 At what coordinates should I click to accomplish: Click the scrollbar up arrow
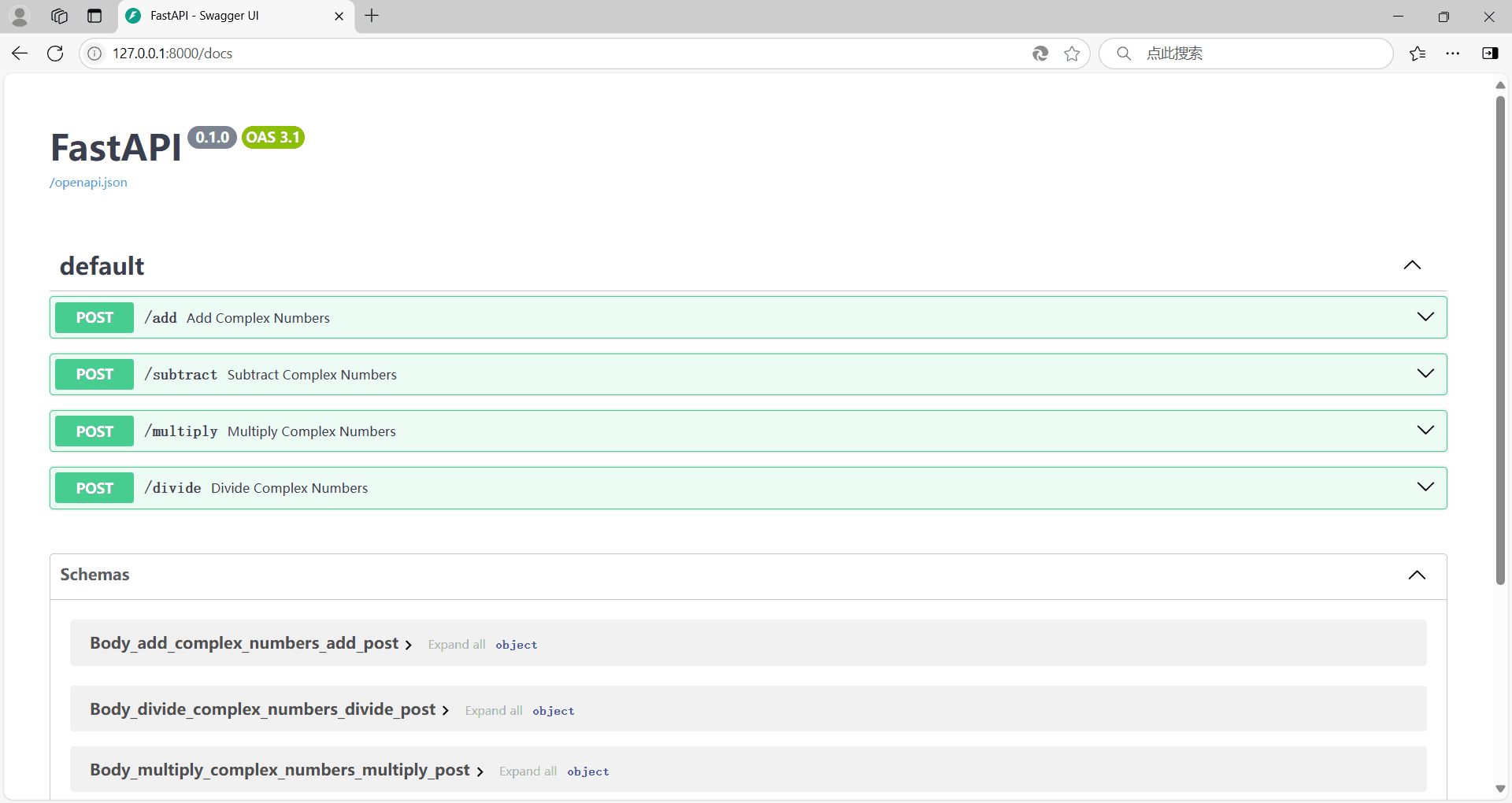1500,84
